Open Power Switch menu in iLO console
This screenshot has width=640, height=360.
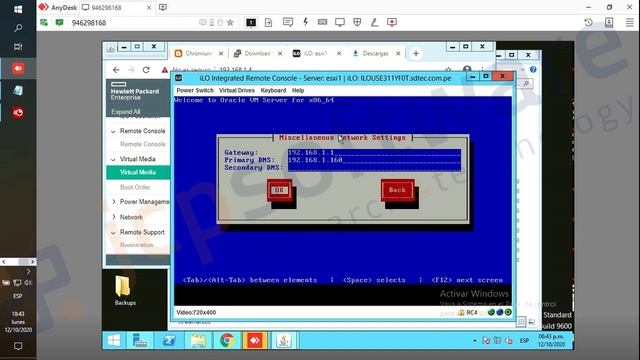click(195, 90)
